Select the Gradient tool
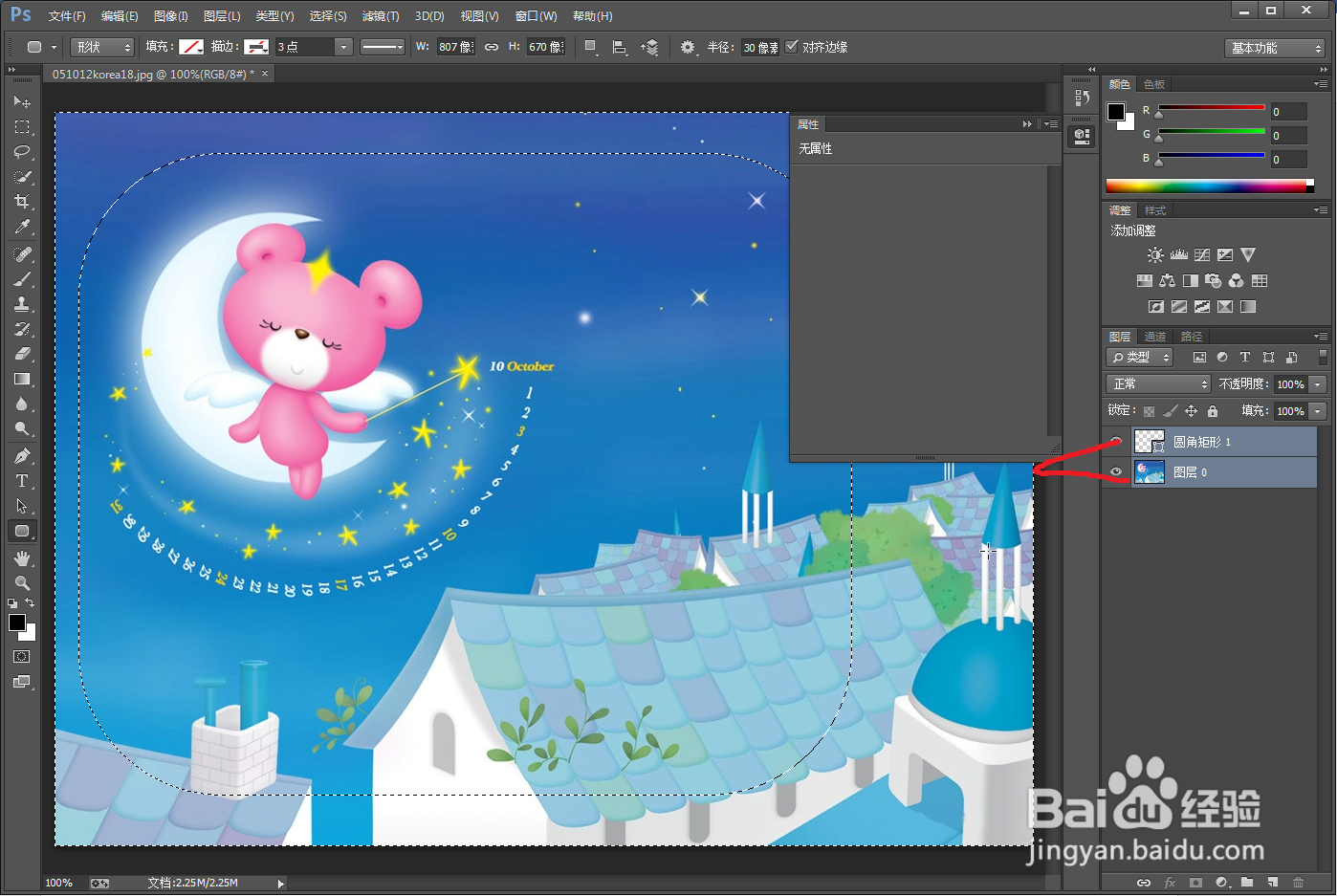Viewport: 1337px width, 896px height. coord(22,379)
